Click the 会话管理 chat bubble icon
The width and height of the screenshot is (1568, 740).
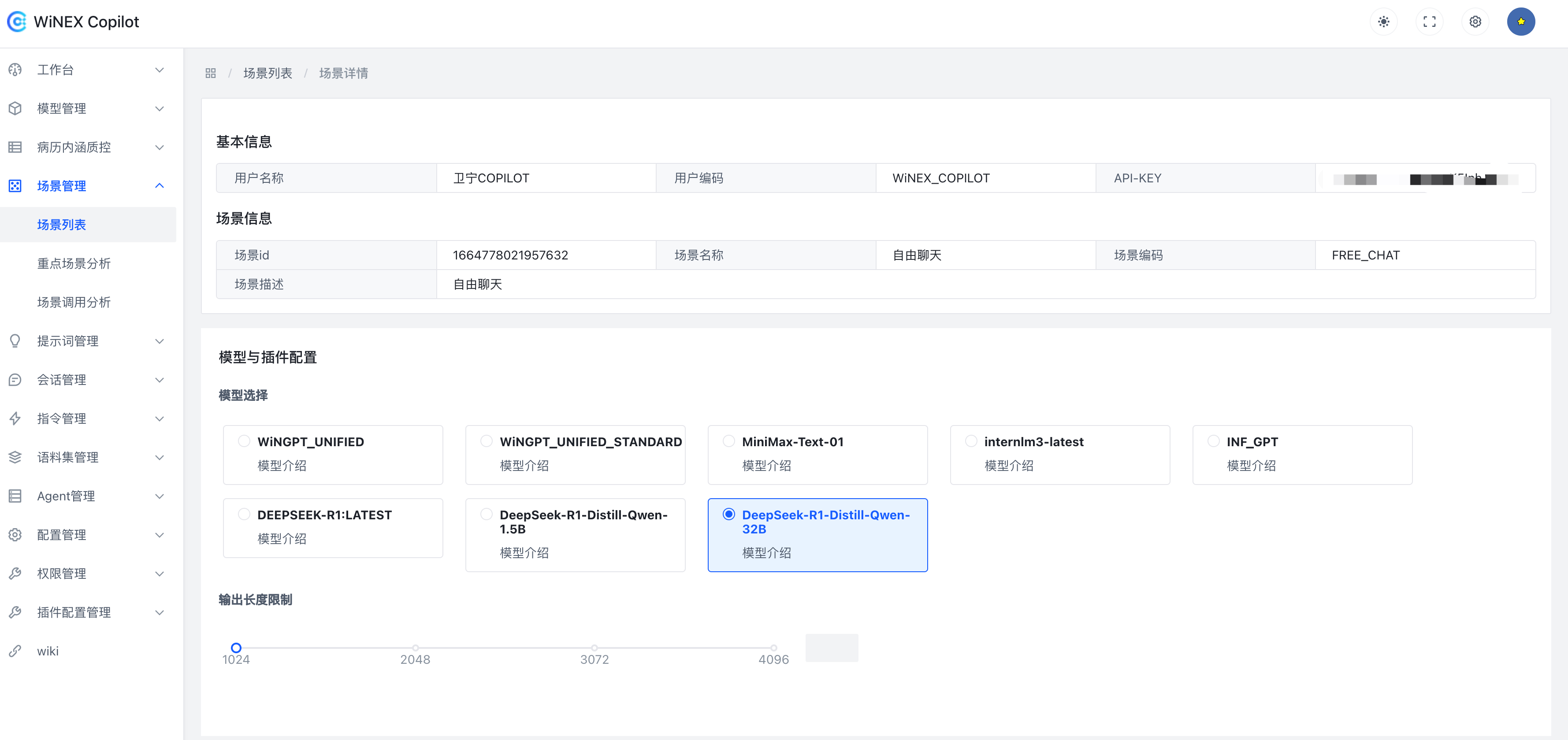tap(15, 379)
